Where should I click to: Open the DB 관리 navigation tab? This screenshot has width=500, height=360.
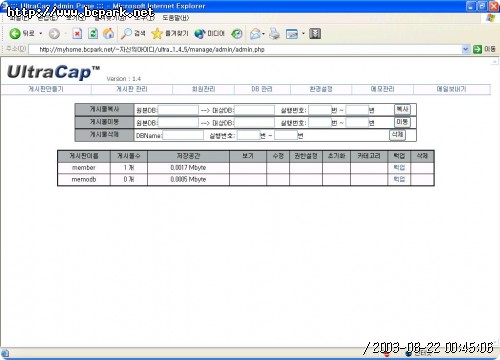(x=262, y=89)
